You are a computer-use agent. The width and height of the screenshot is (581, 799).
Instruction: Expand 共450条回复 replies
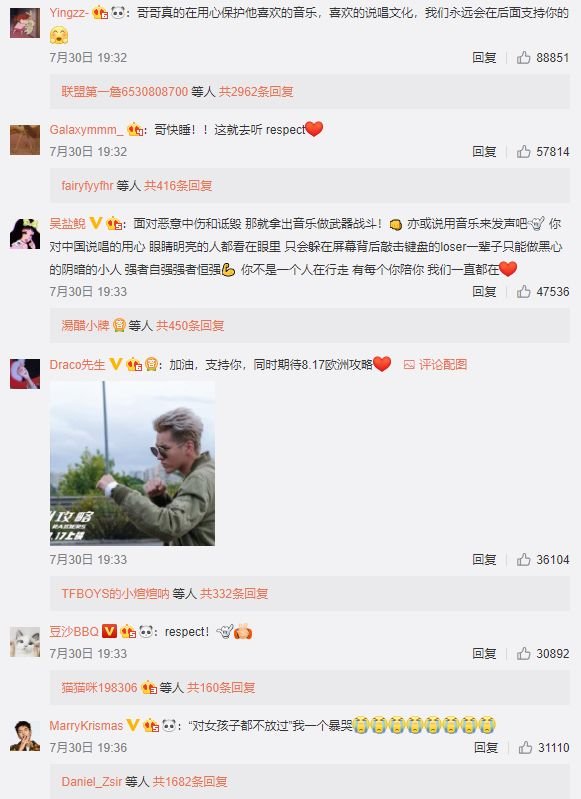pos(190,325)
